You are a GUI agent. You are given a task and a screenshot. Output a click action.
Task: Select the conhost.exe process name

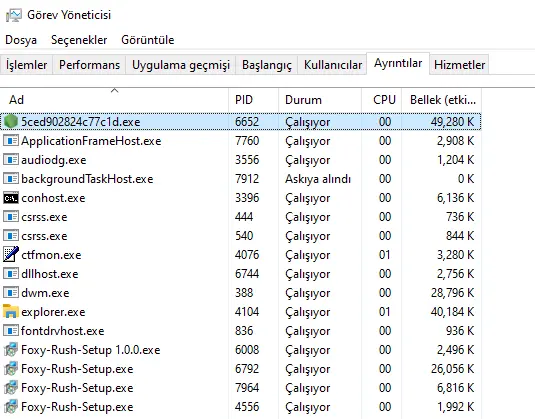pyautogui.click(x=53, y=198)
